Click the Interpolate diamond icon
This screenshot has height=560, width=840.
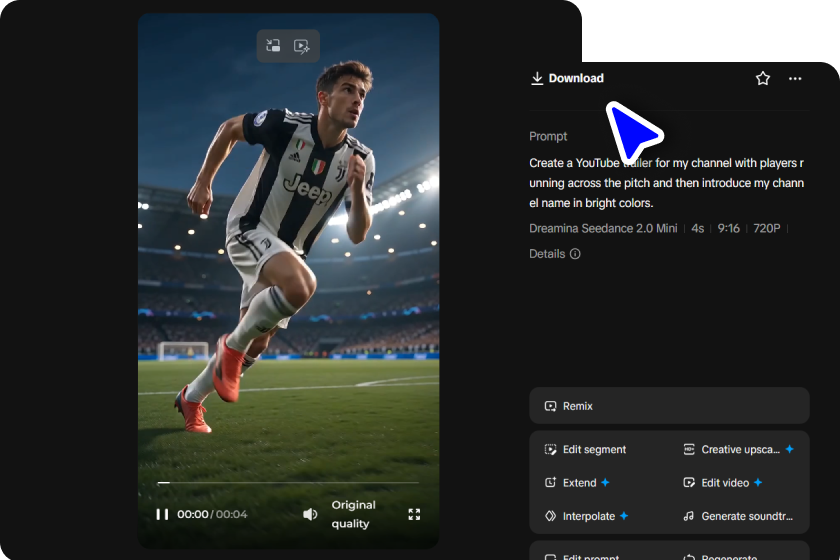point(550,516)
